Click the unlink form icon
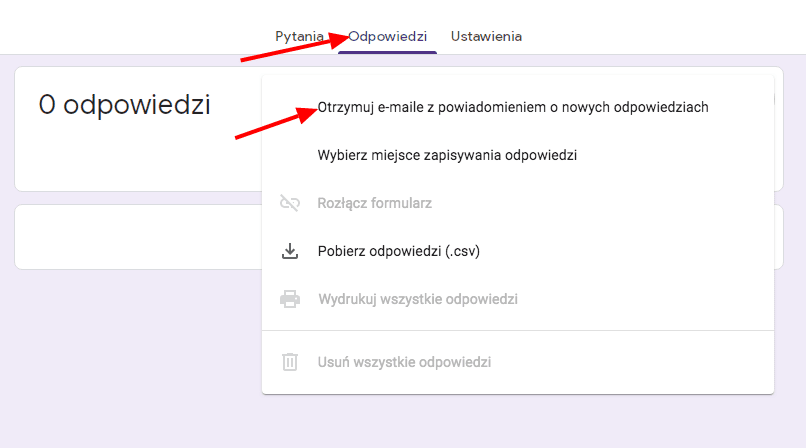 290,203
